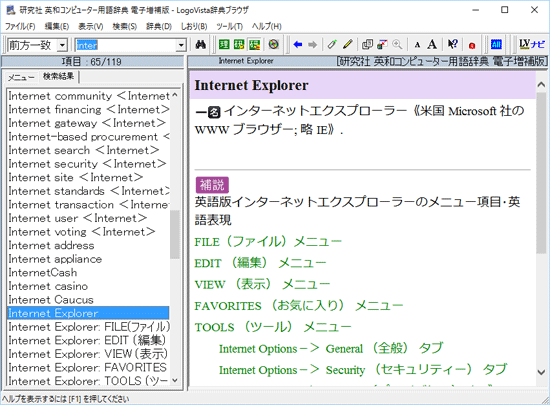Select Internet financing in results list
Screen dimensions: 550x405
click(x=88, y=109)
